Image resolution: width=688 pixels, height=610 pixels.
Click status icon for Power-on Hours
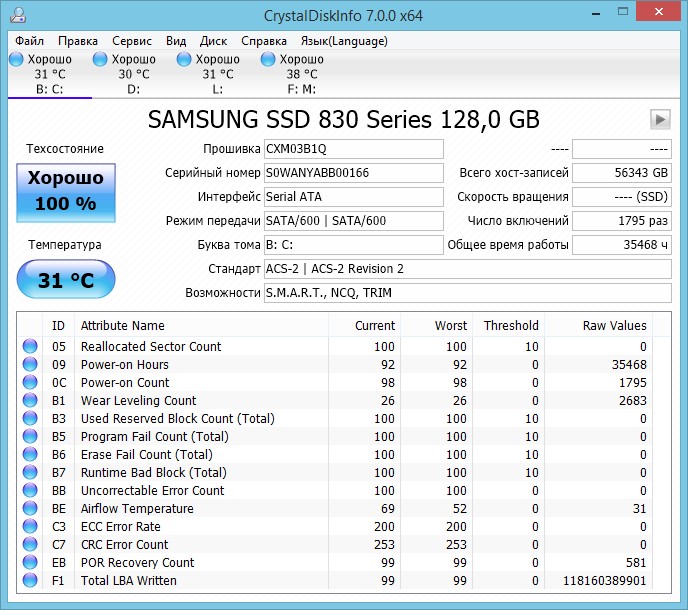[30, 364]
